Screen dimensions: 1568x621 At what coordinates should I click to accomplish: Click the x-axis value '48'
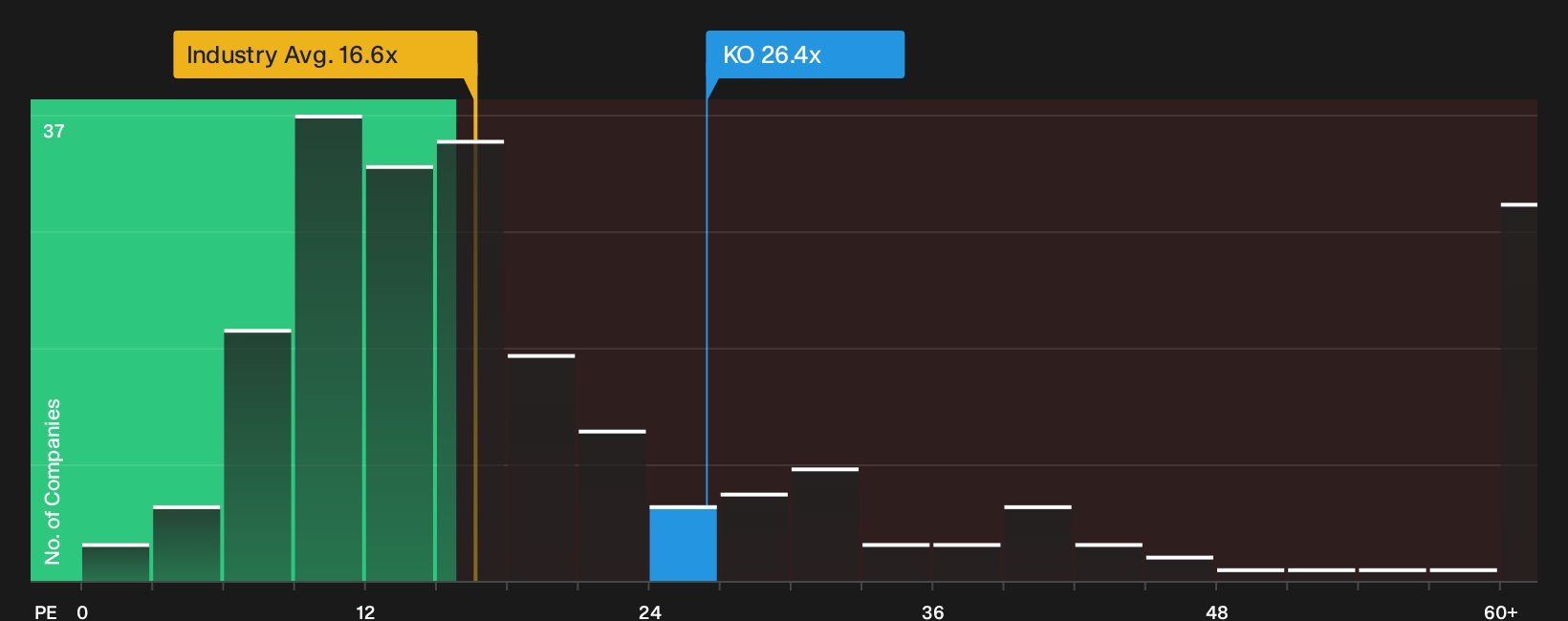(1216, 612)
